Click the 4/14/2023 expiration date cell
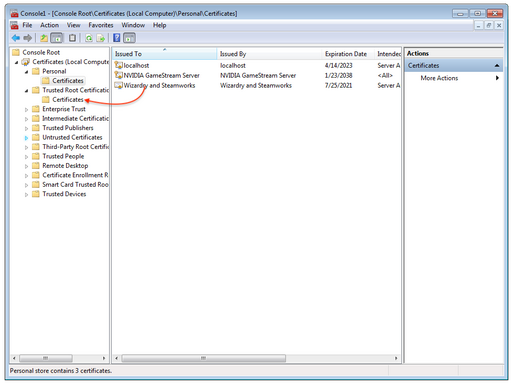 click(338, 65)
